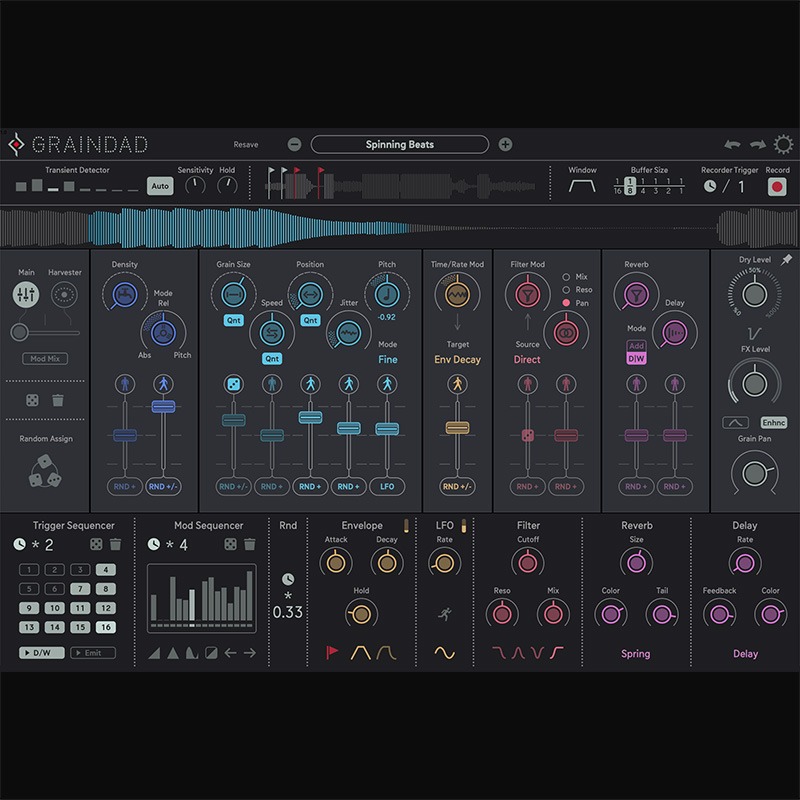Open the settings gear icon

coord(783,144)
